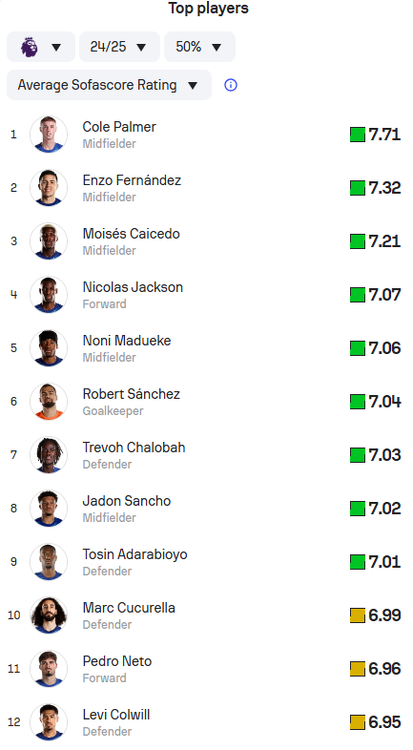
Task: Open Cole Palmer's player photo
Action: (x=48, y=134)
